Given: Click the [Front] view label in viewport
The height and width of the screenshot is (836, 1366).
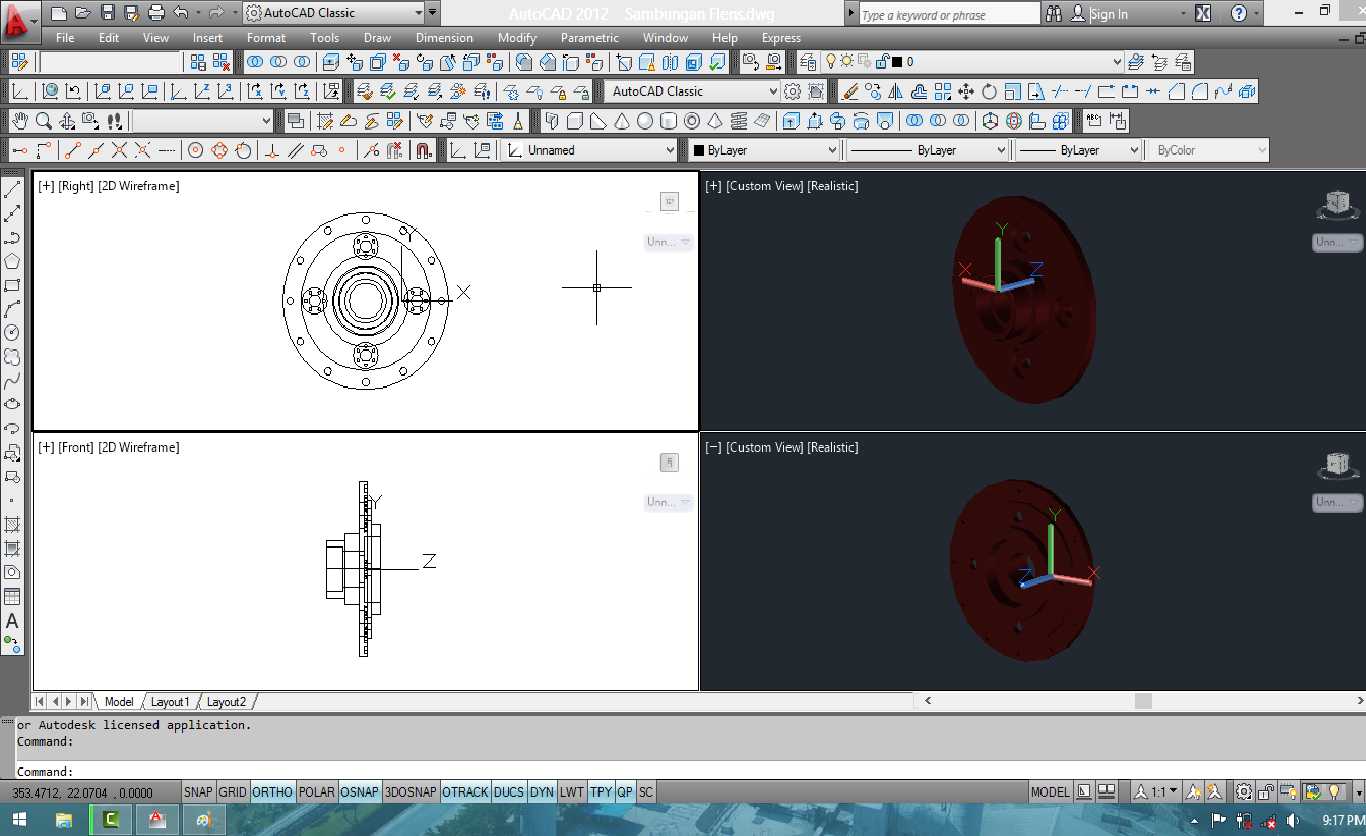Looking at the screenshot, I should point(76,447).
